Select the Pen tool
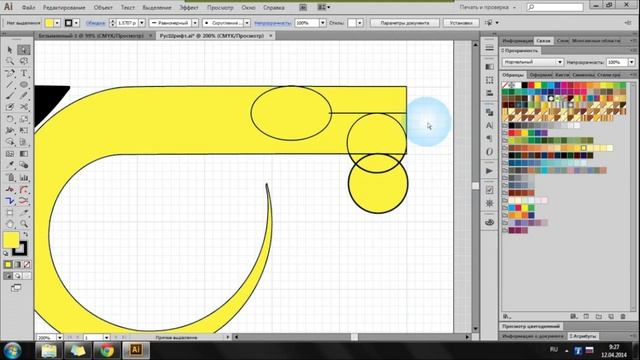Viewport: 640px width, 360px height. [x=10, y=73]
